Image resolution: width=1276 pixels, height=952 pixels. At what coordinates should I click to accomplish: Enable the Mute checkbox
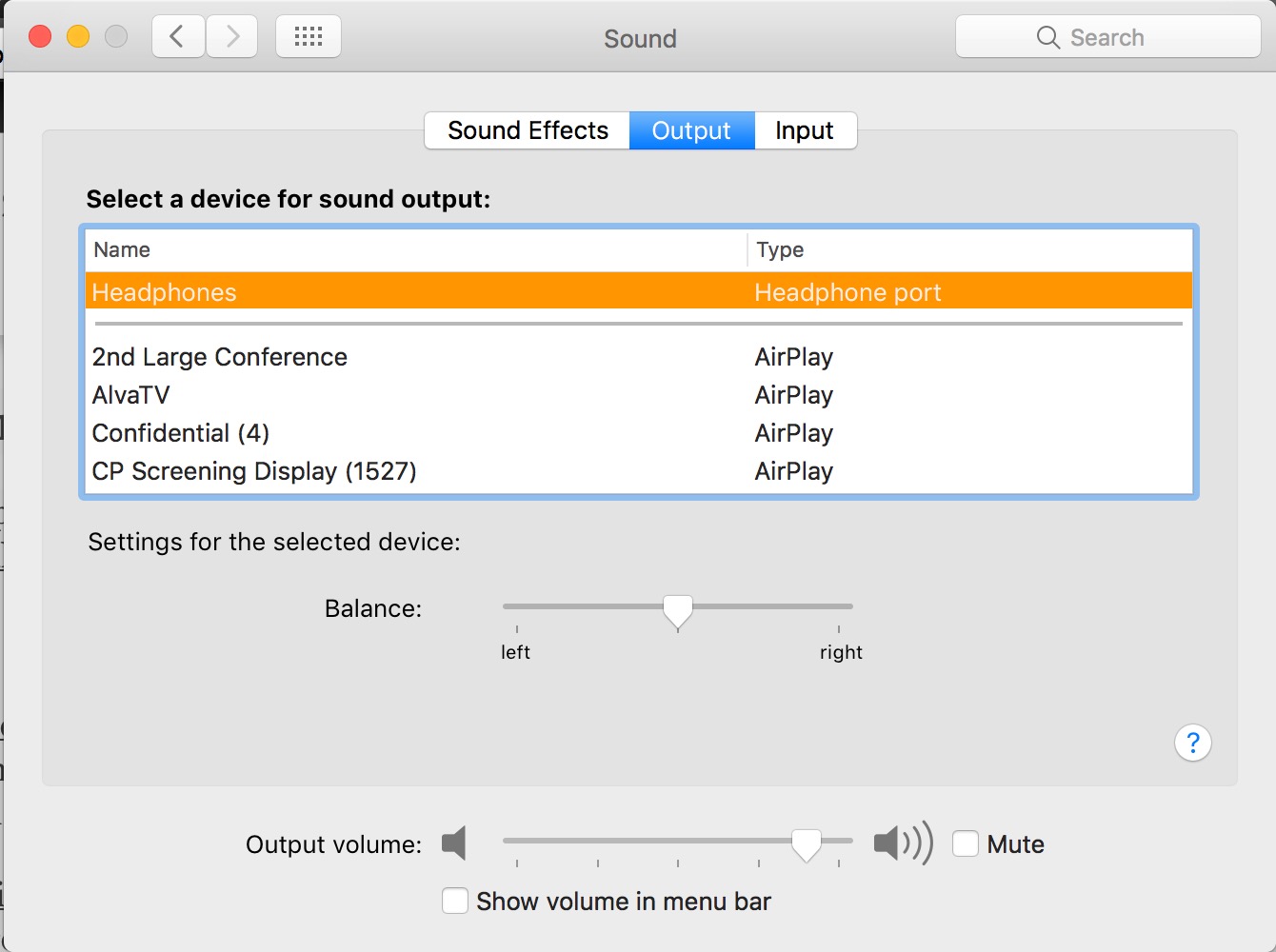tap(966, 843)
